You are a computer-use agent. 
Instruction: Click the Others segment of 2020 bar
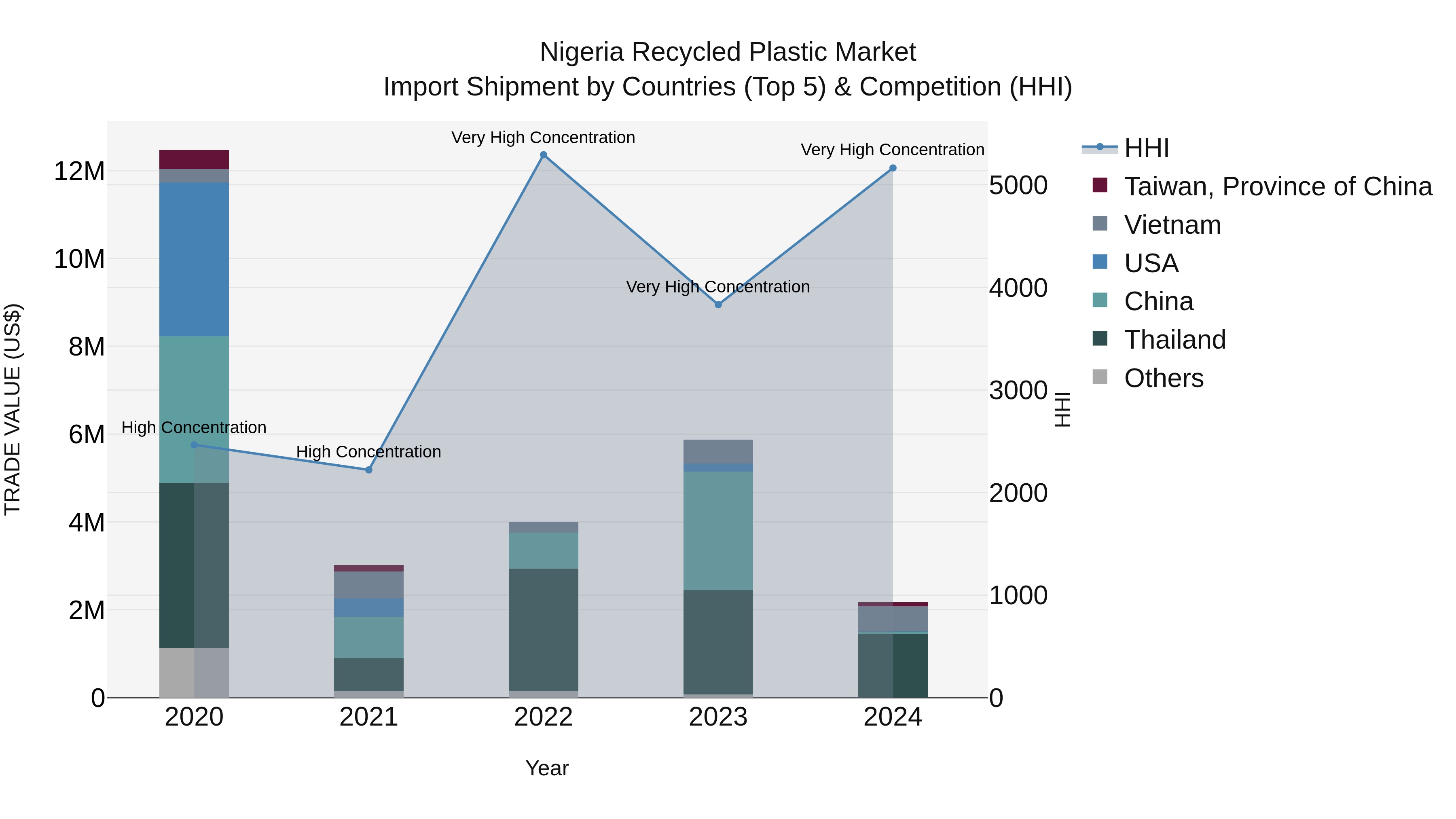coord(195,673)
